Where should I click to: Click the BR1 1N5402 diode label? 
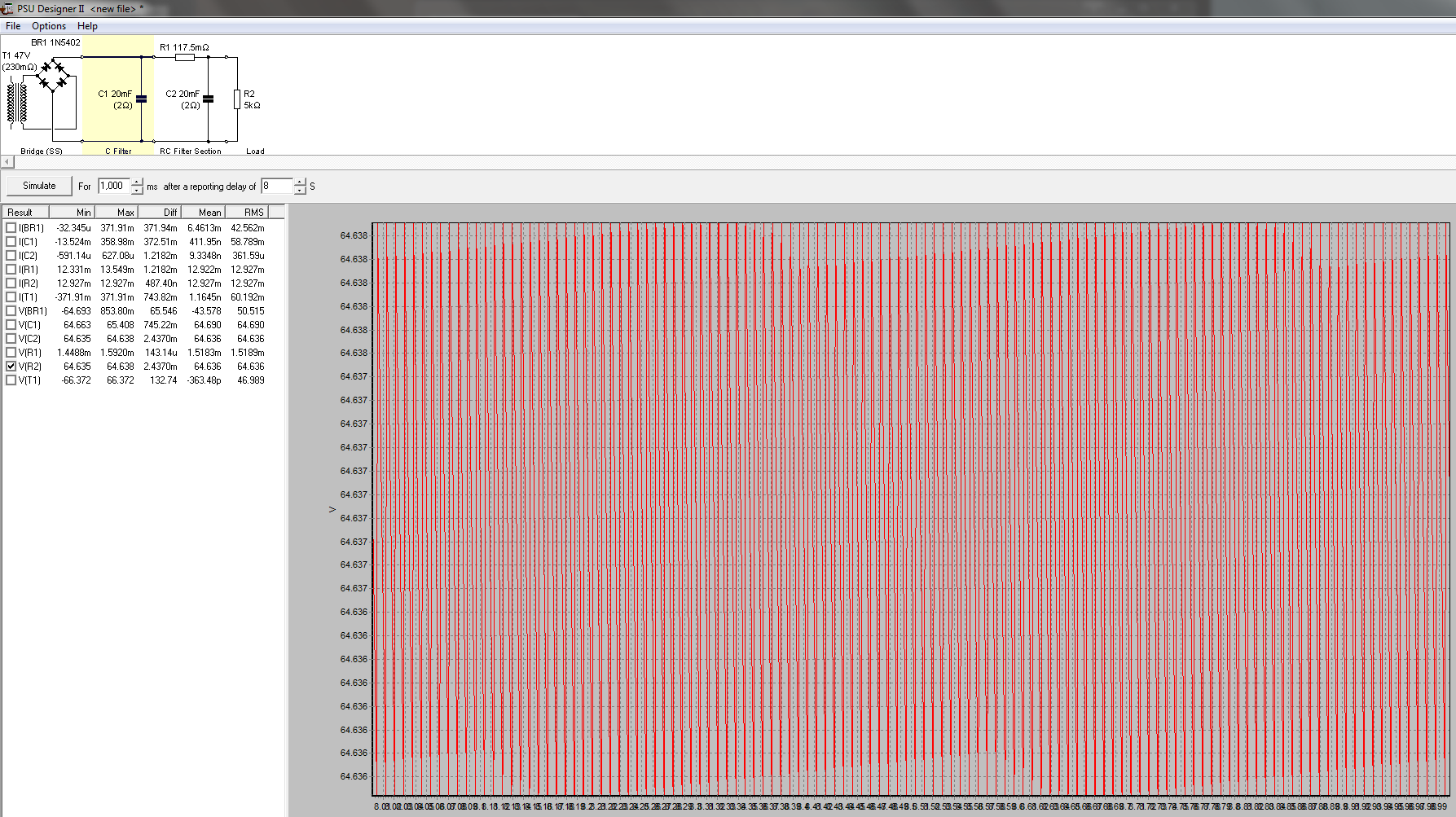pos(55,42)
